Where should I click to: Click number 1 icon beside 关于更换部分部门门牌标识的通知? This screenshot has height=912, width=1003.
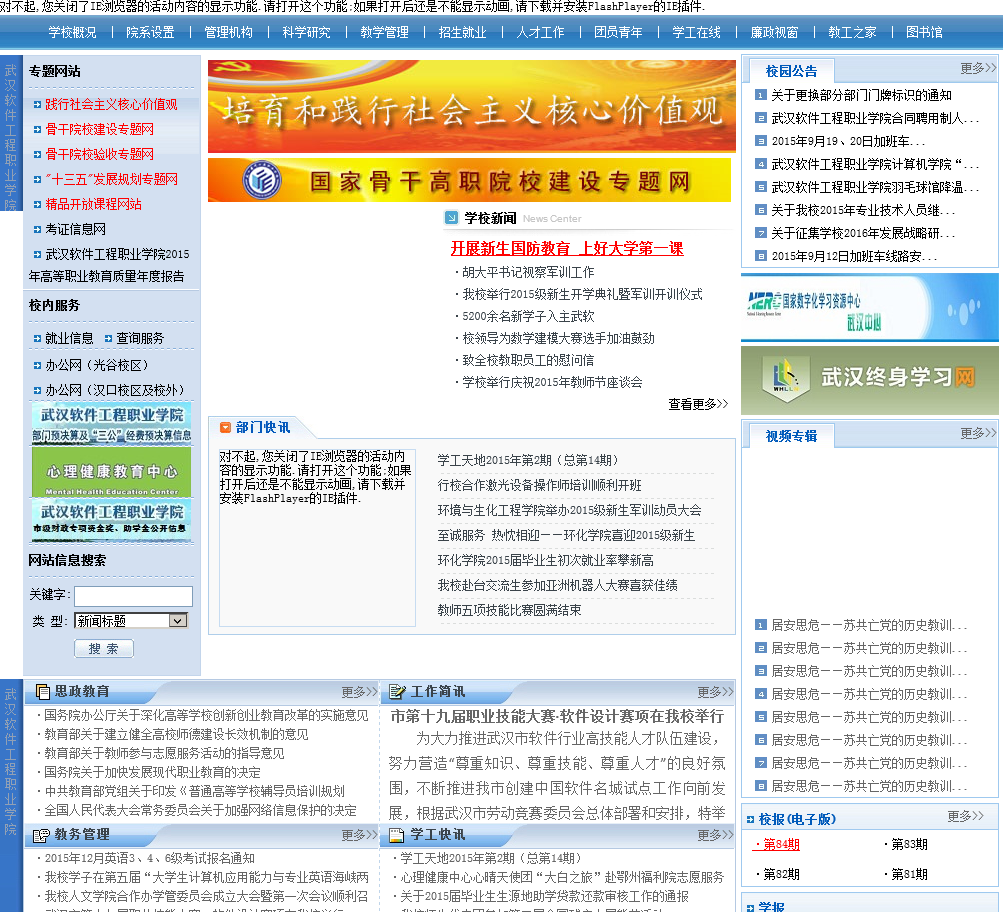coord(761,95)
